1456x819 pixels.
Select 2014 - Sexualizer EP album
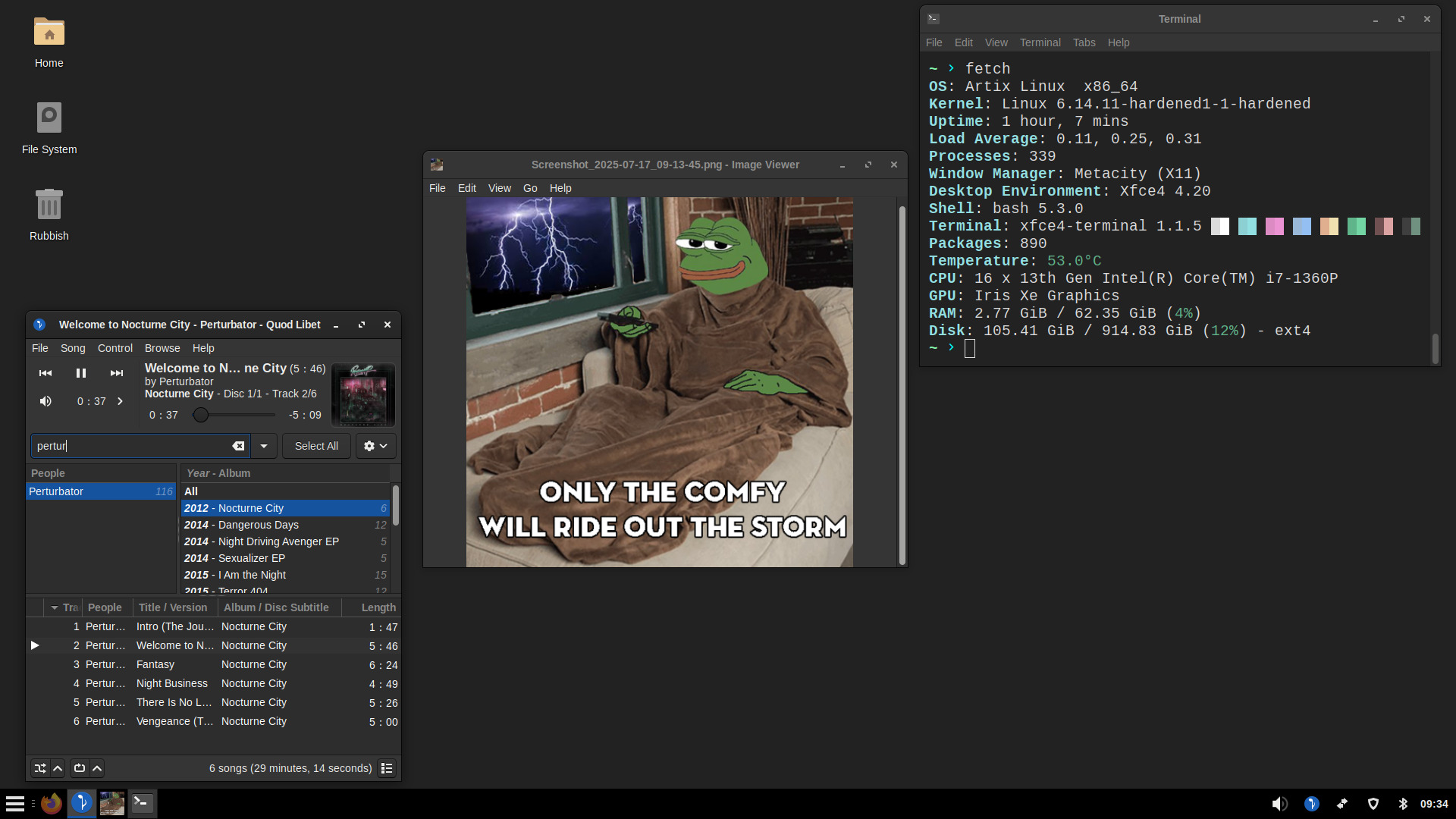click(285, 558)
